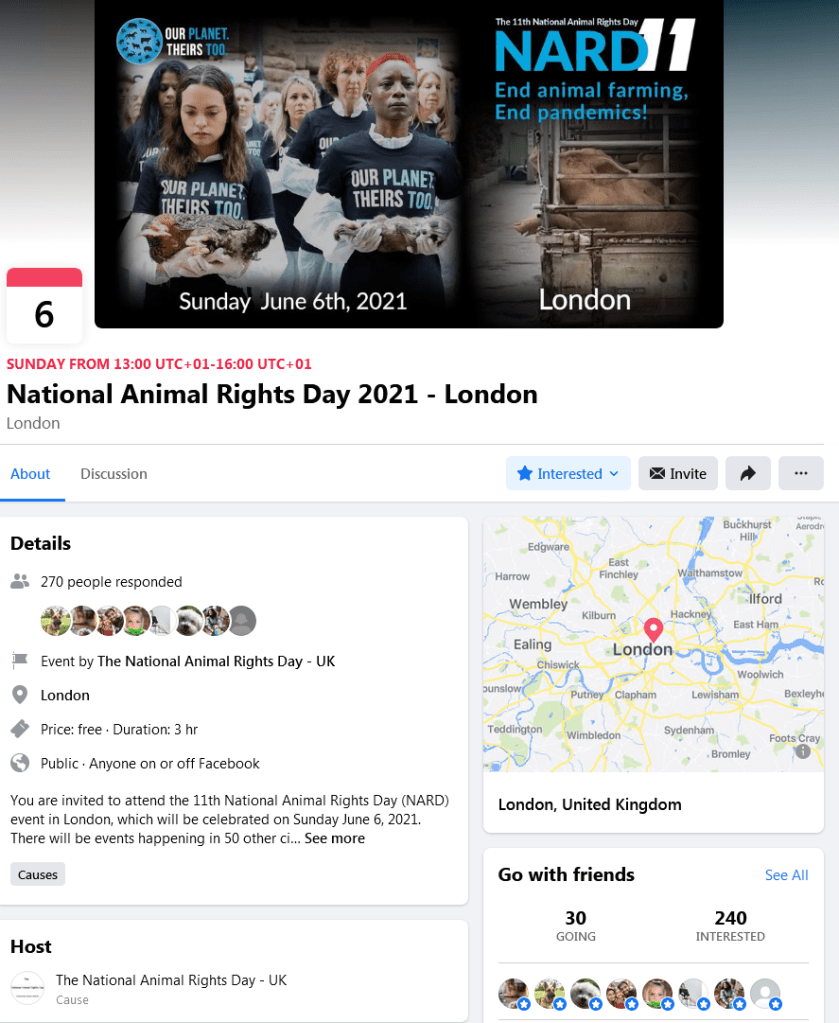This screenshot has height=1023, width=839.
Task: Click the red location pin on map
Action: pos(653,630)
